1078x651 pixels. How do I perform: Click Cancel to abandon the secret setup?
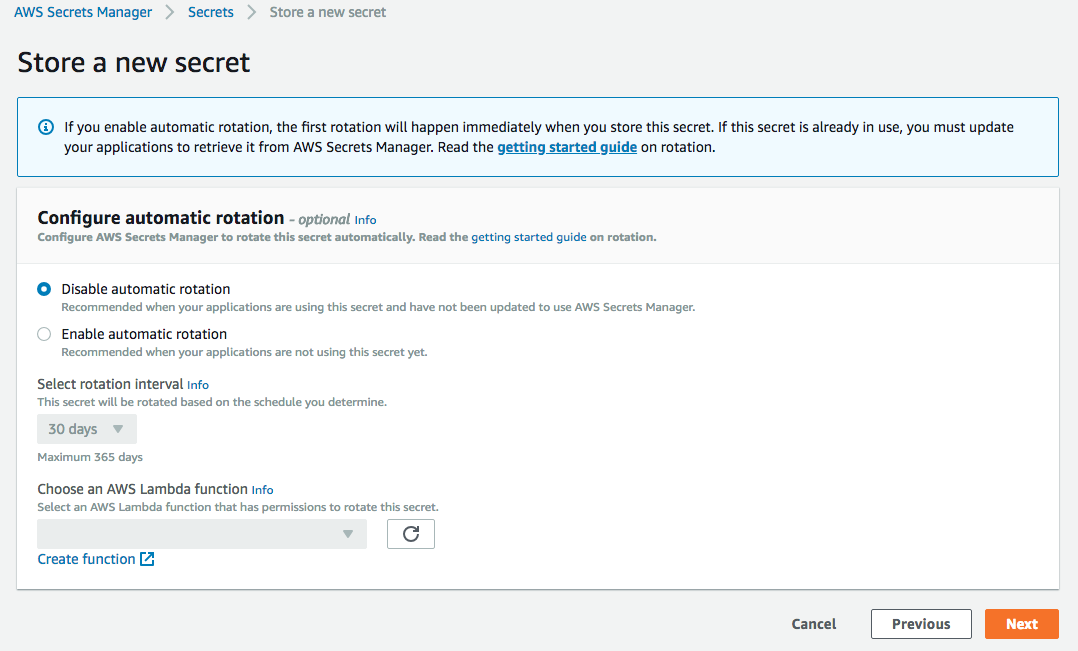pos(813,623)
